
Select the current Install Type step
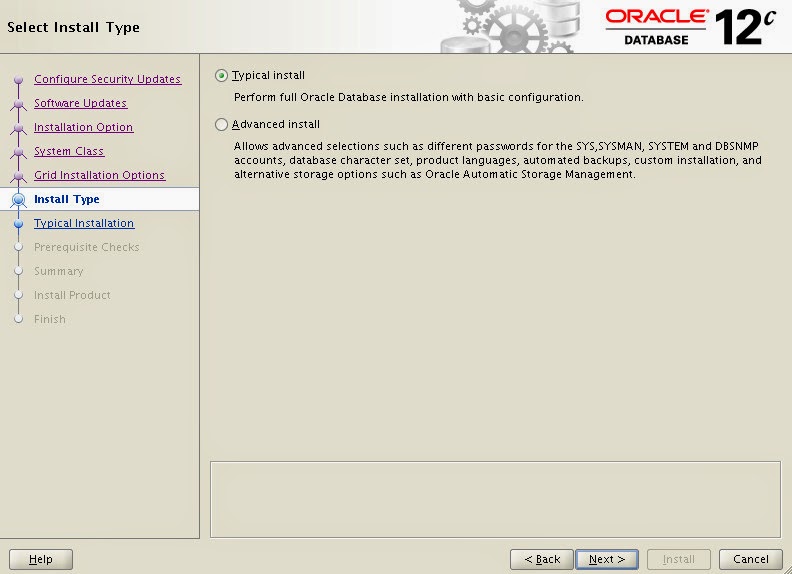coord(67,199)
